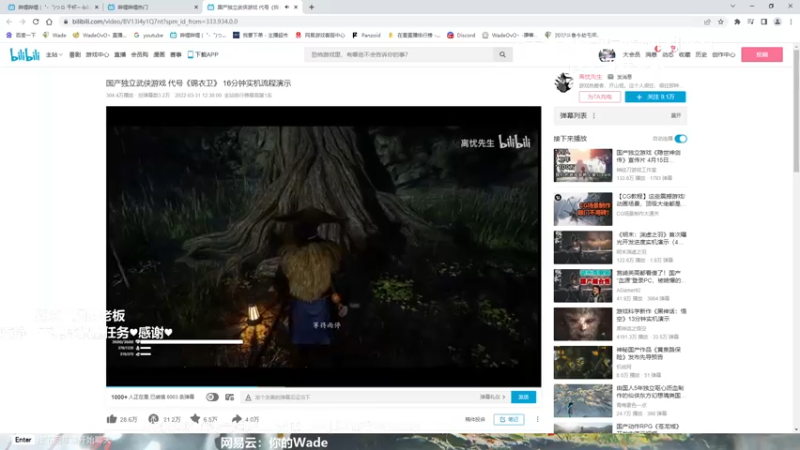Open the Discord bookmark
The height and width of the screenshot is (450, 800).
pyautogui.click(x=461, y=35)
